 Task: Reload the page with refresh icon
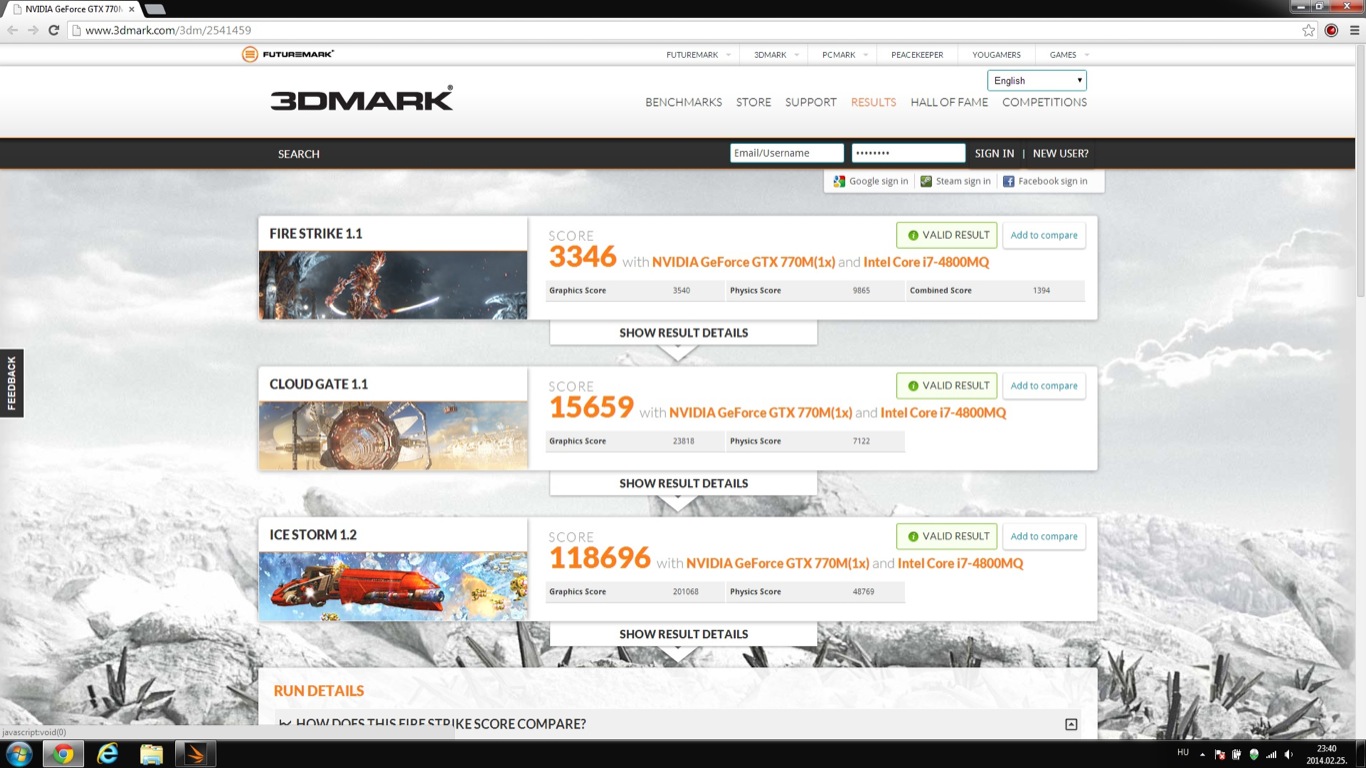pos(54,30)
